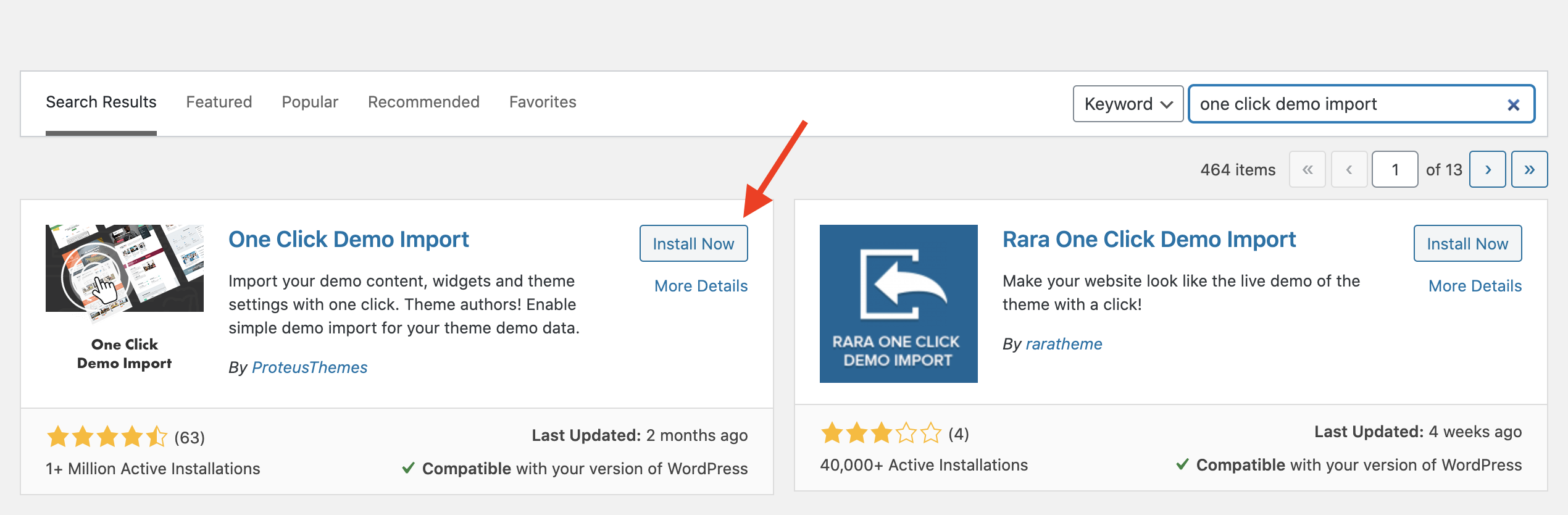Viewport: 1568px width, 515px height.
Task: Open the Favorites tab
Action: click(x=543, y=102)
